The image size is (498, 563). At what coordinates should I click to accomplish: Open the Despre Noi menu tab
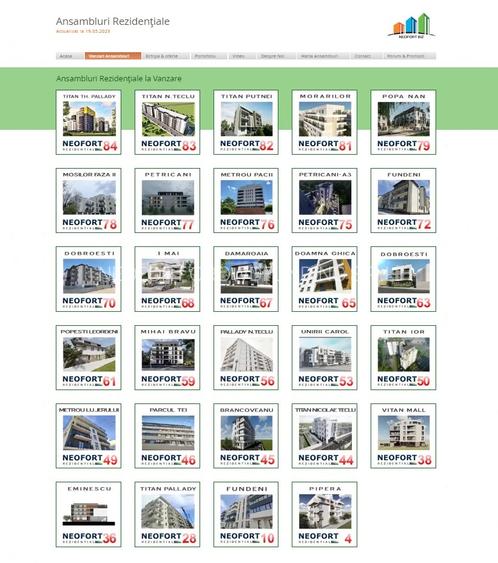coord(276,56)
